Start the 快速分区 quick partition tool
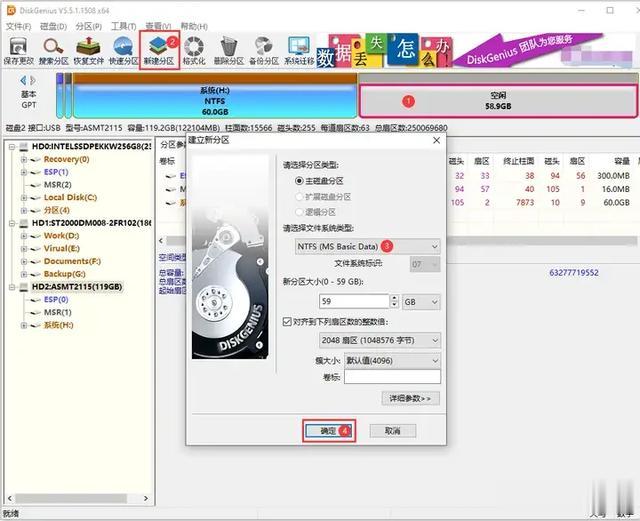640x521 pixels. (124, 51)
